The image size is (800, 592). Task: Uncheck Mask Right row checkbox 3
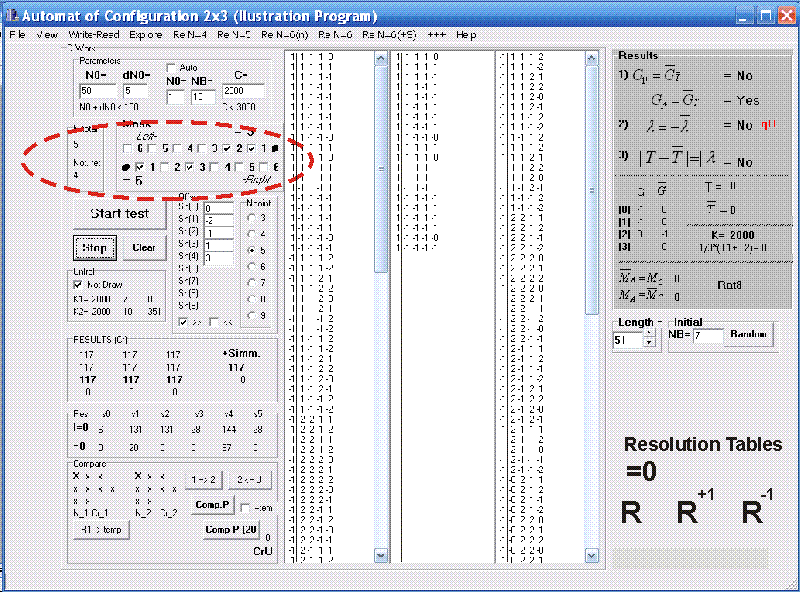pos(189,167)
